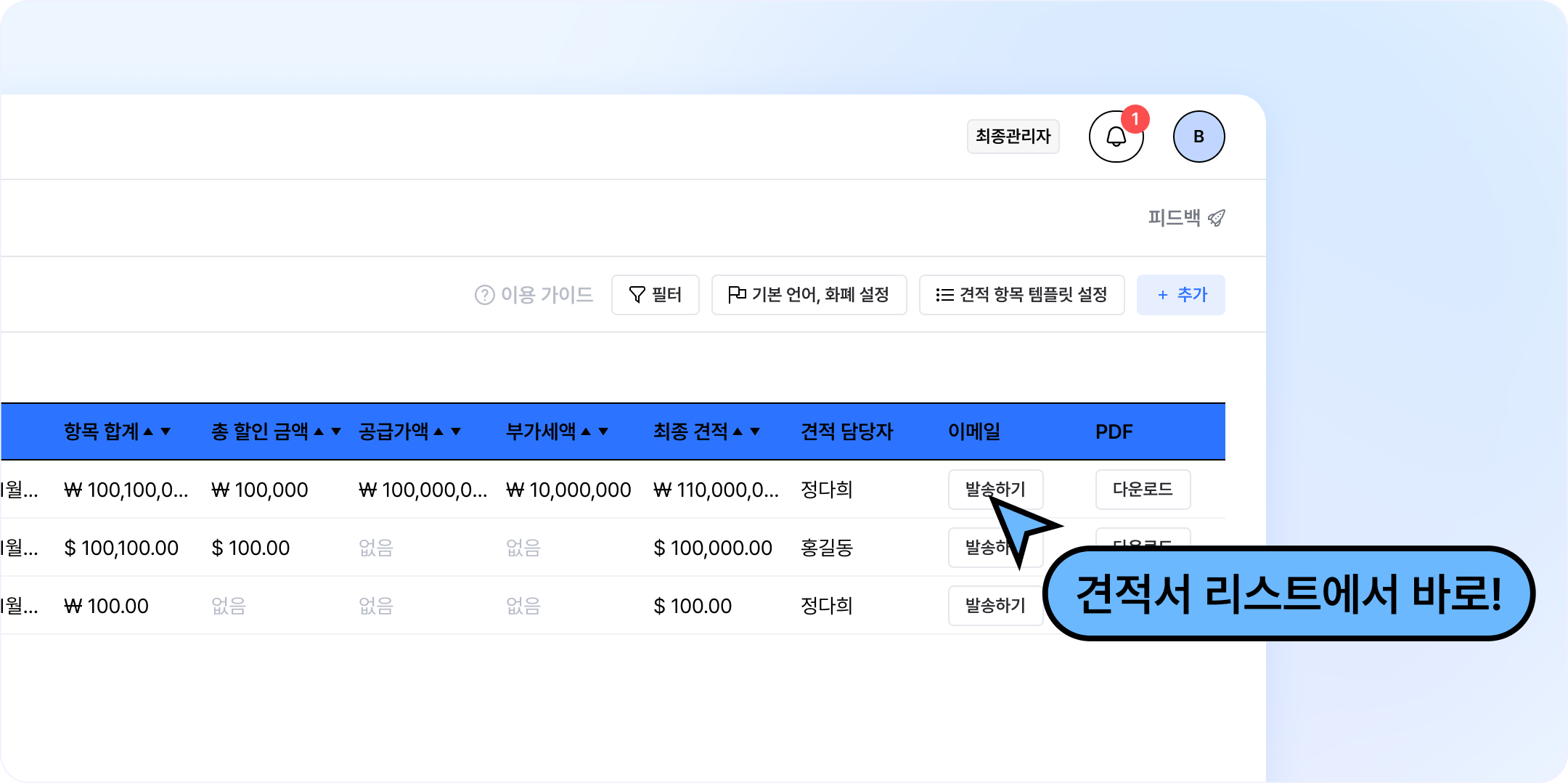Select the 최종 견적 cell $ 100,000.00

coord(713,548)
